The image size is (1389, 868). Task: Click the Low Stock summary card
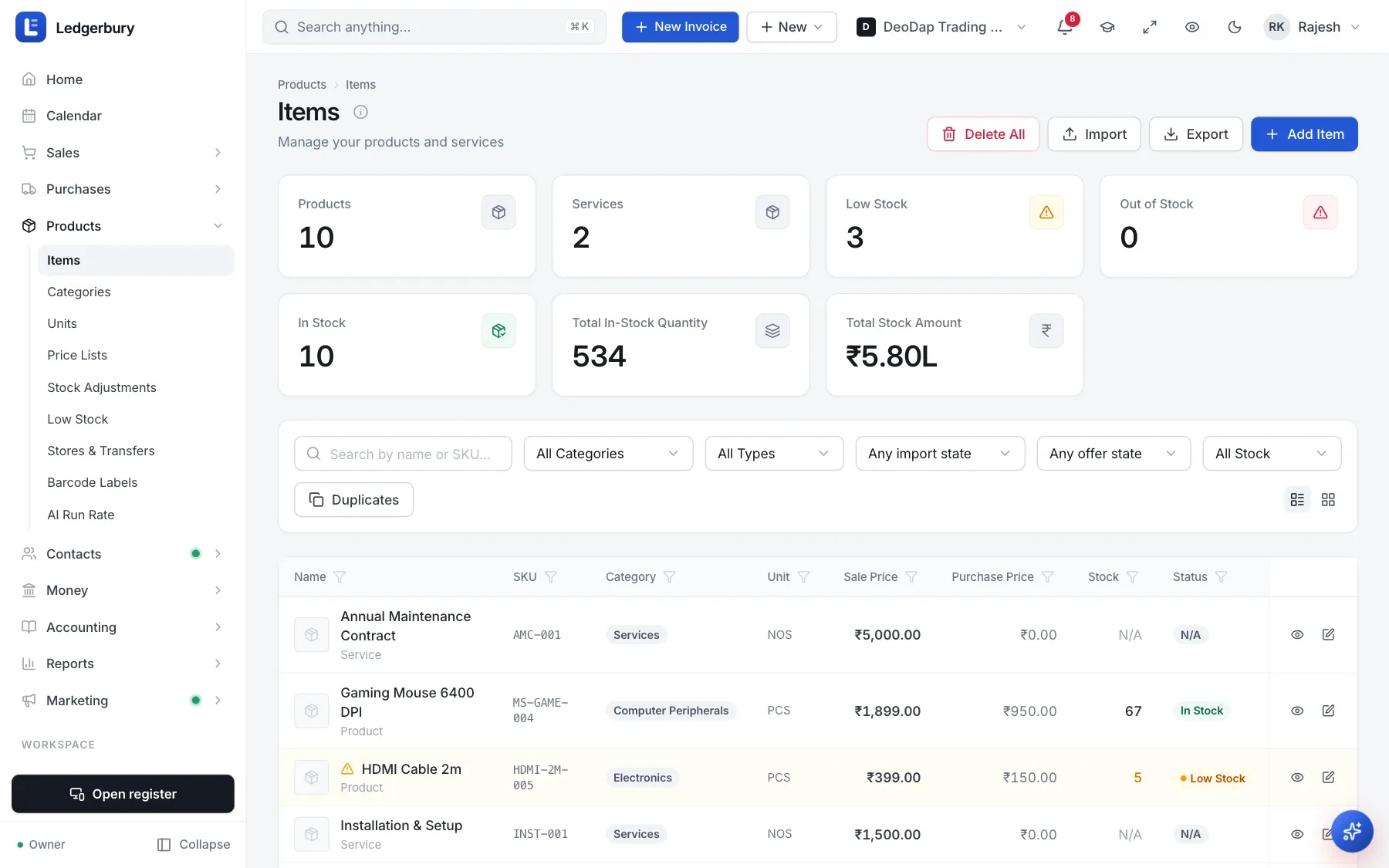[x=955, y=226]
